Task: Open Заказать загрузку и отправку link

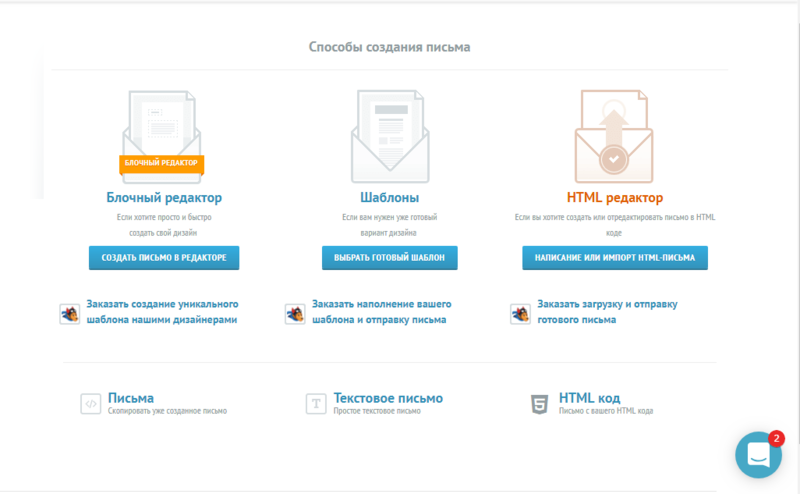Action: coord(607,311)
